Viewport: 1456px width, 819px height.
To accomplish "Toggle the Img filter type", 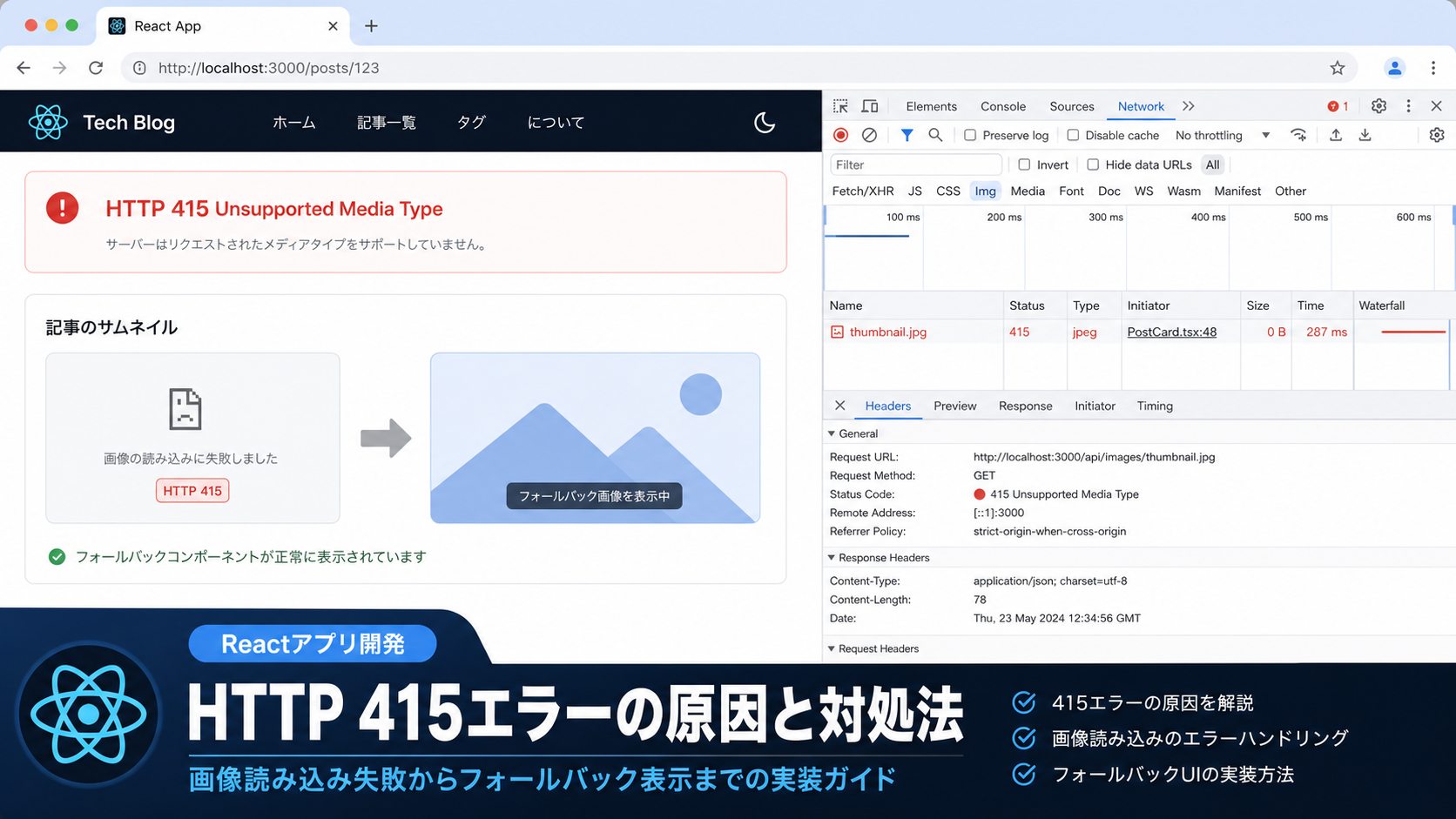I will click(x=985, y=191).
